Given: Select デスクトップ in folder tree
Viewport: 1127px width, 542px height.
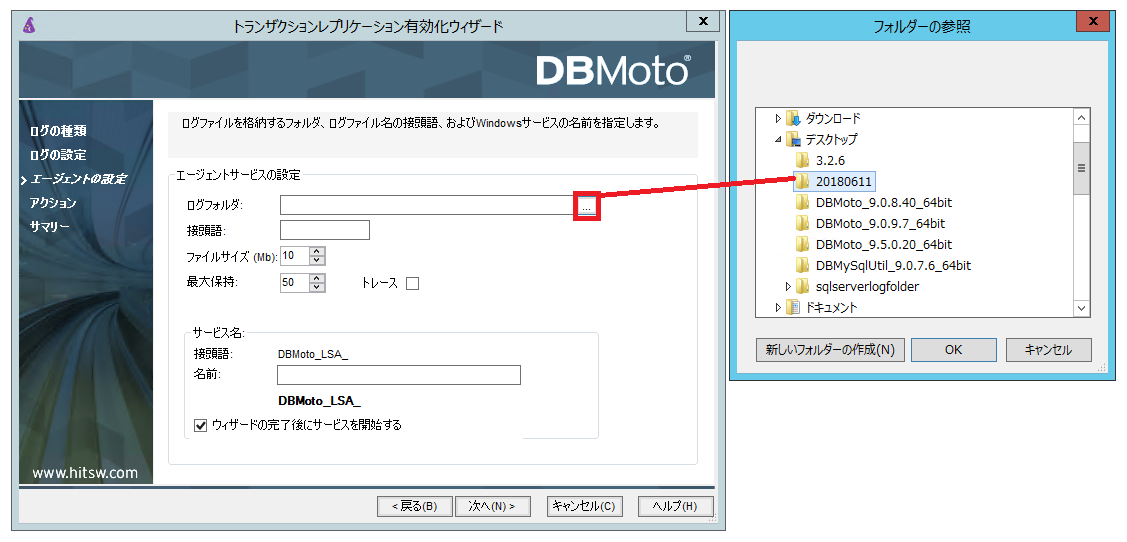Looking at the screenshot, I should (831, 139).
